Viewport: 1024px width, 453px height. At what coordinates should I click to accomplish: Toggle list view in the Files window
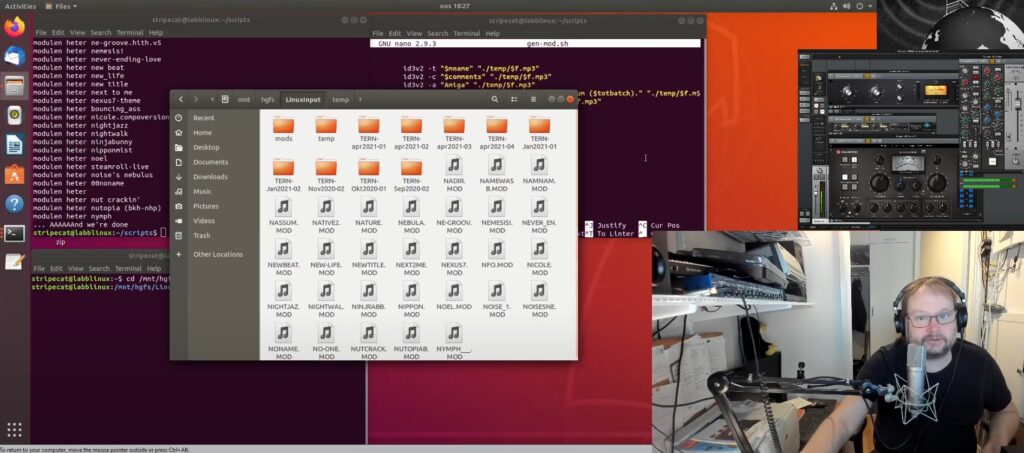coord(514,99)
